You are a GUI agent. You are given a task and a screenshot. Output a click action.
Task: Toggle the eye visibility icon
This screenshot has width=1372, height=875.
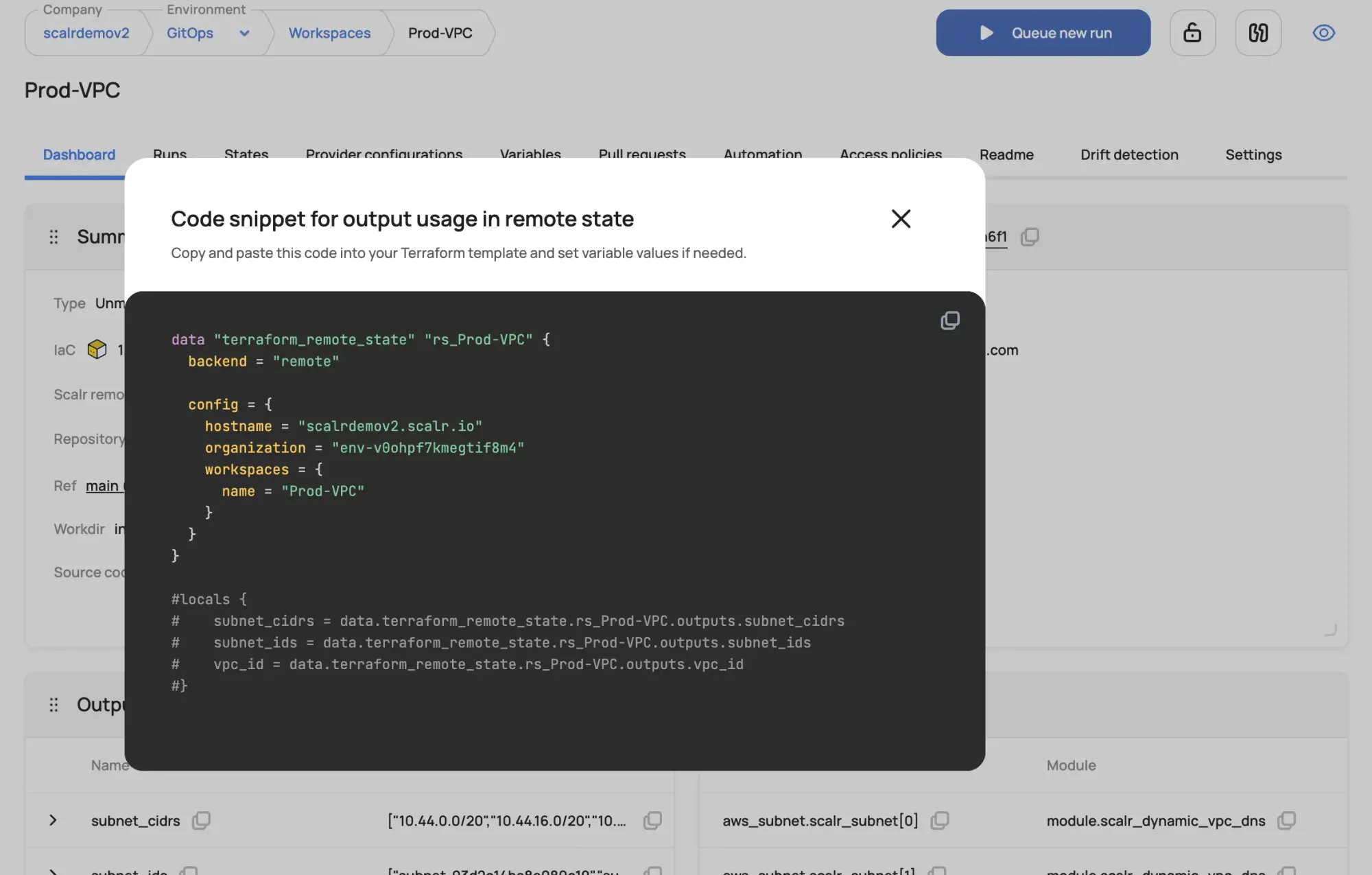coord(1323,33)
